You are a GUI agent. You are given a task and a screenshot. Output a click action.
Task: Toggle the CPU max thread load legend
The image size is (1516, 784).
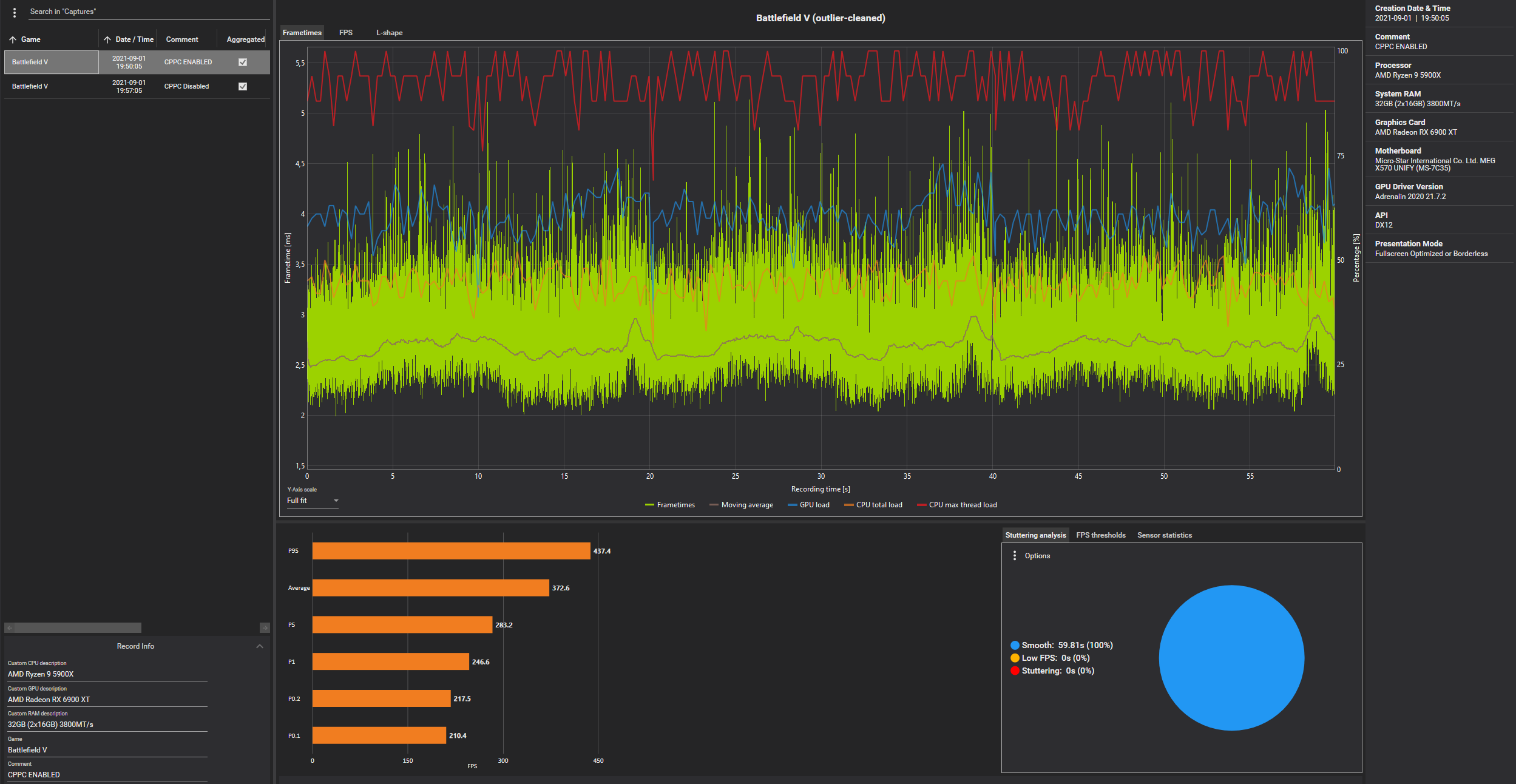957,505
